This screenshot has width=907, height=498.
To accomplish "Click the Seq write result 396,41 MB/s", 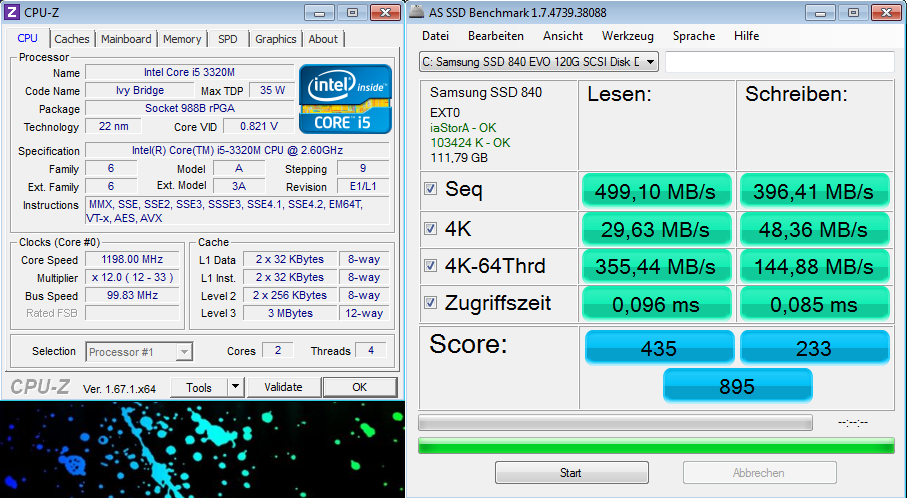I will pyautogui.click(x=814, y=191).
